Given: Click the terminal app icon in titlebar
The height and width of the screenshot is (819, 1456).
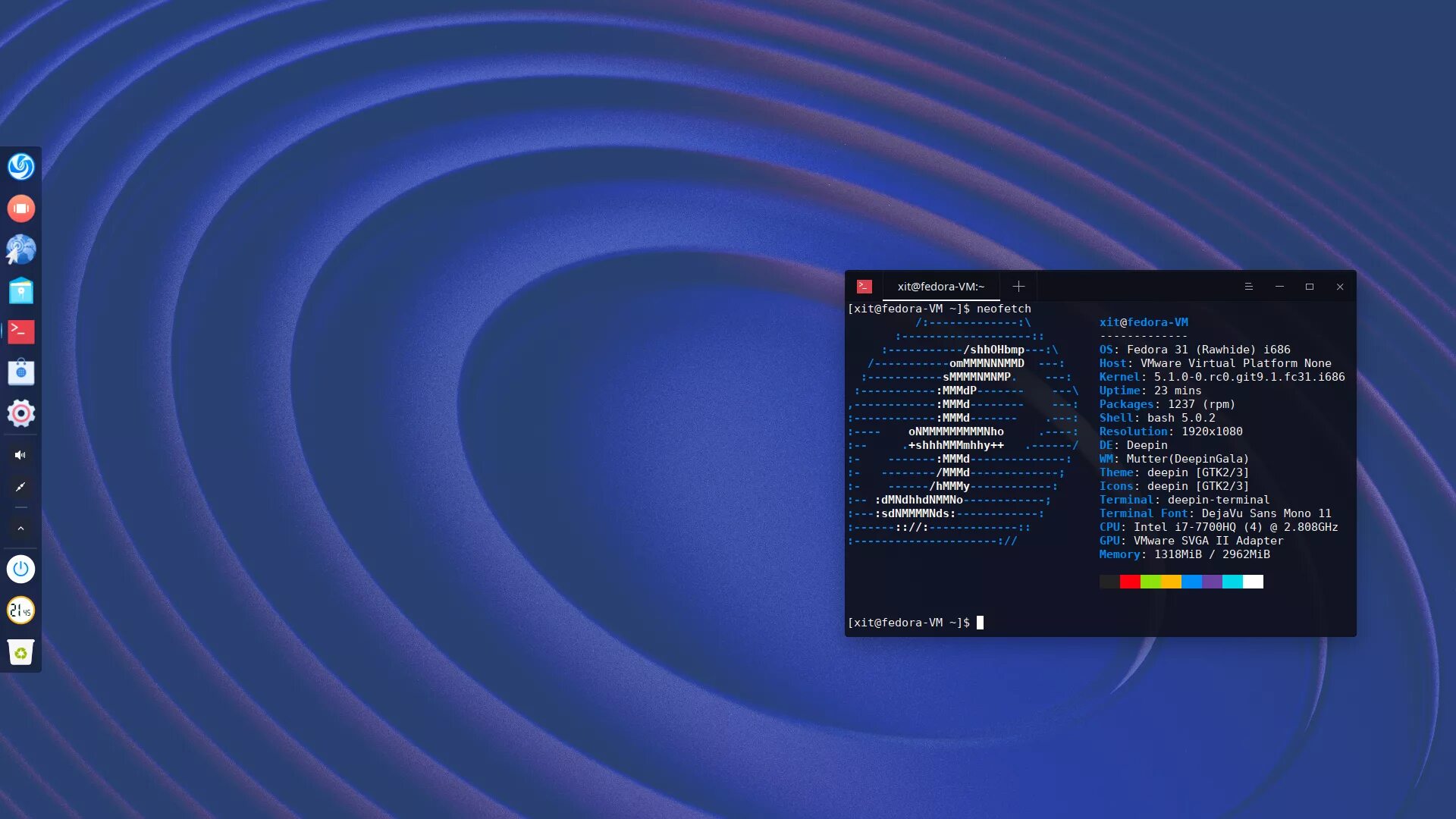Looking at the screenshot, I should [x=864, y=287].
